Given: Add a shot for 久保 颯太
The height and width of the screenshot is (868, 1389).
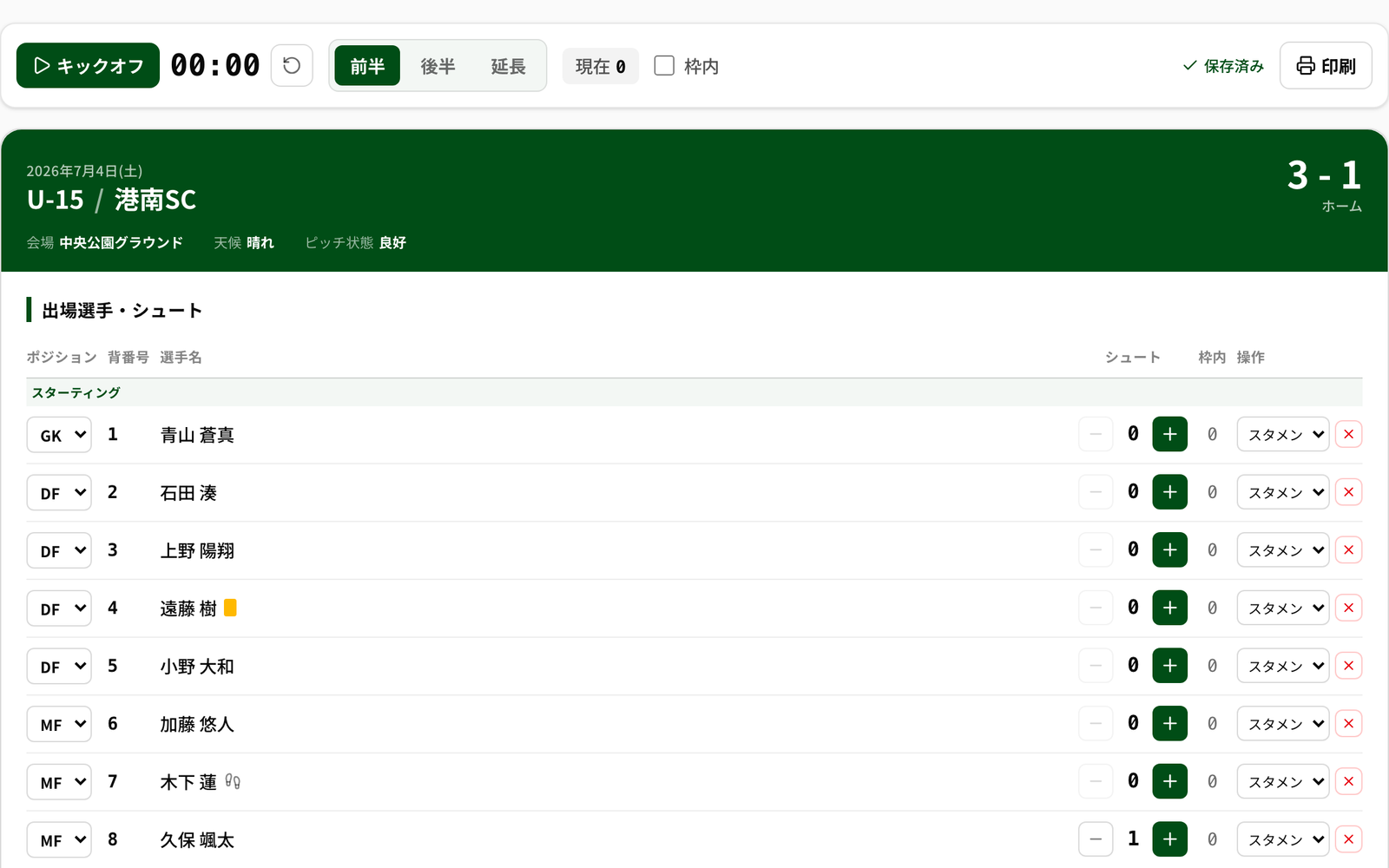Looking at the screenshot, I should [x=1169, y=839].
